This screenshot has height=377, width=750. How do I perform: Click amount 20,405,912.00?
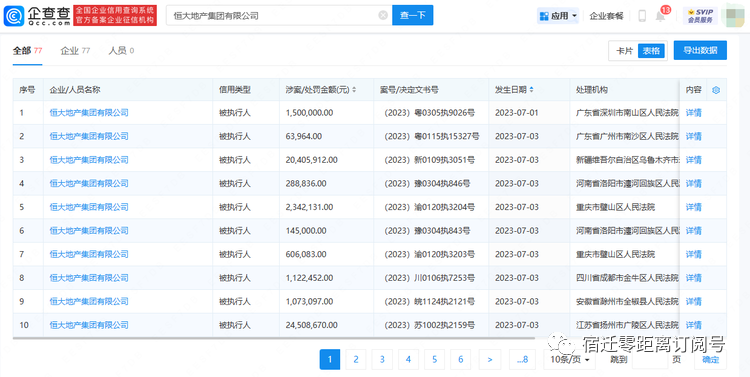311,160
